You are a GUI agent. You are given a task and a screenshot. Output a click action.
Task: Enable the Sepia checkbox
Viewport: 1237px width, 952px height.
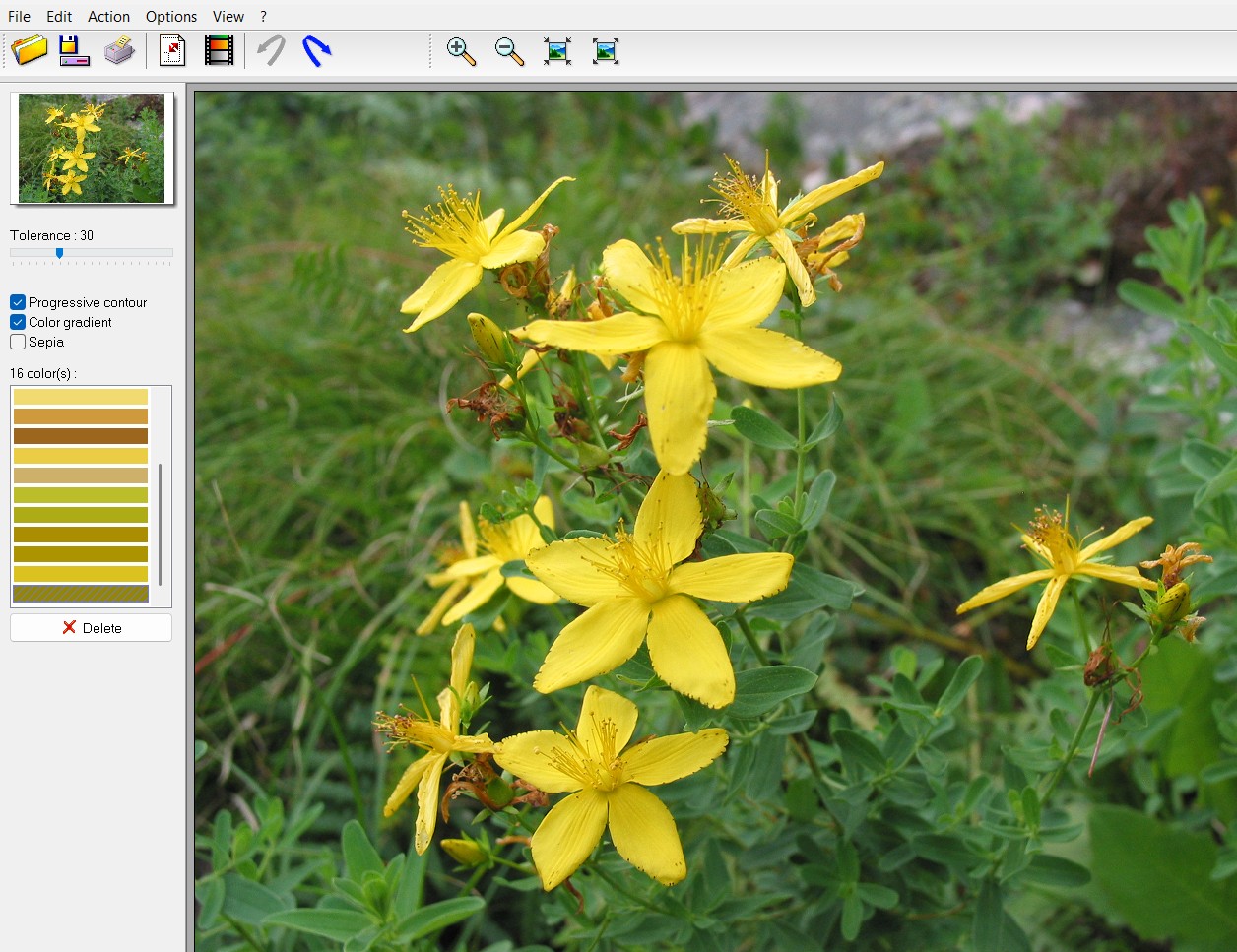pos(18,342)
